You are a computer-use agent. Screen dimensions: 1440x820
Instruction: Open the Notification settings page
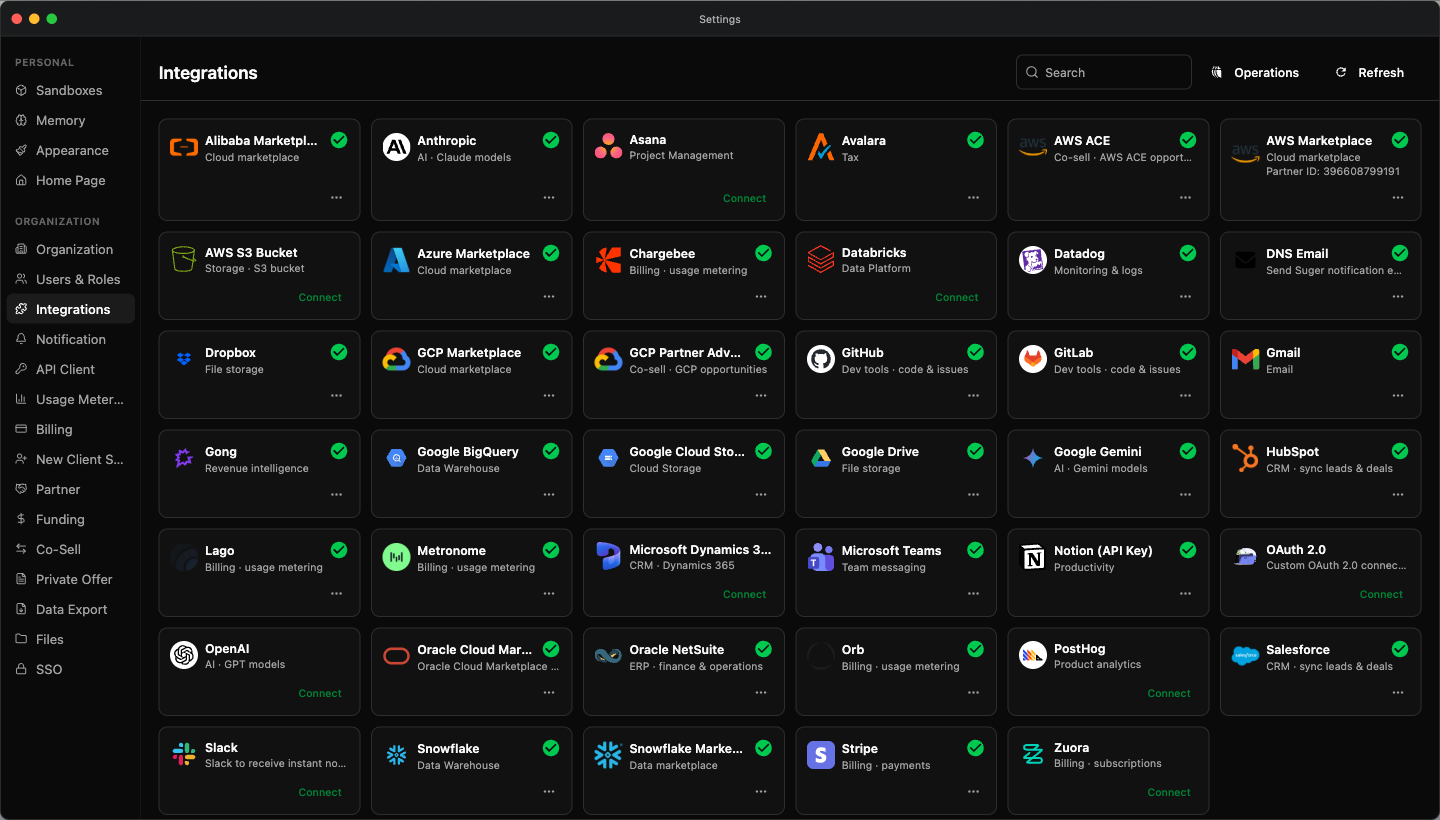70,339
